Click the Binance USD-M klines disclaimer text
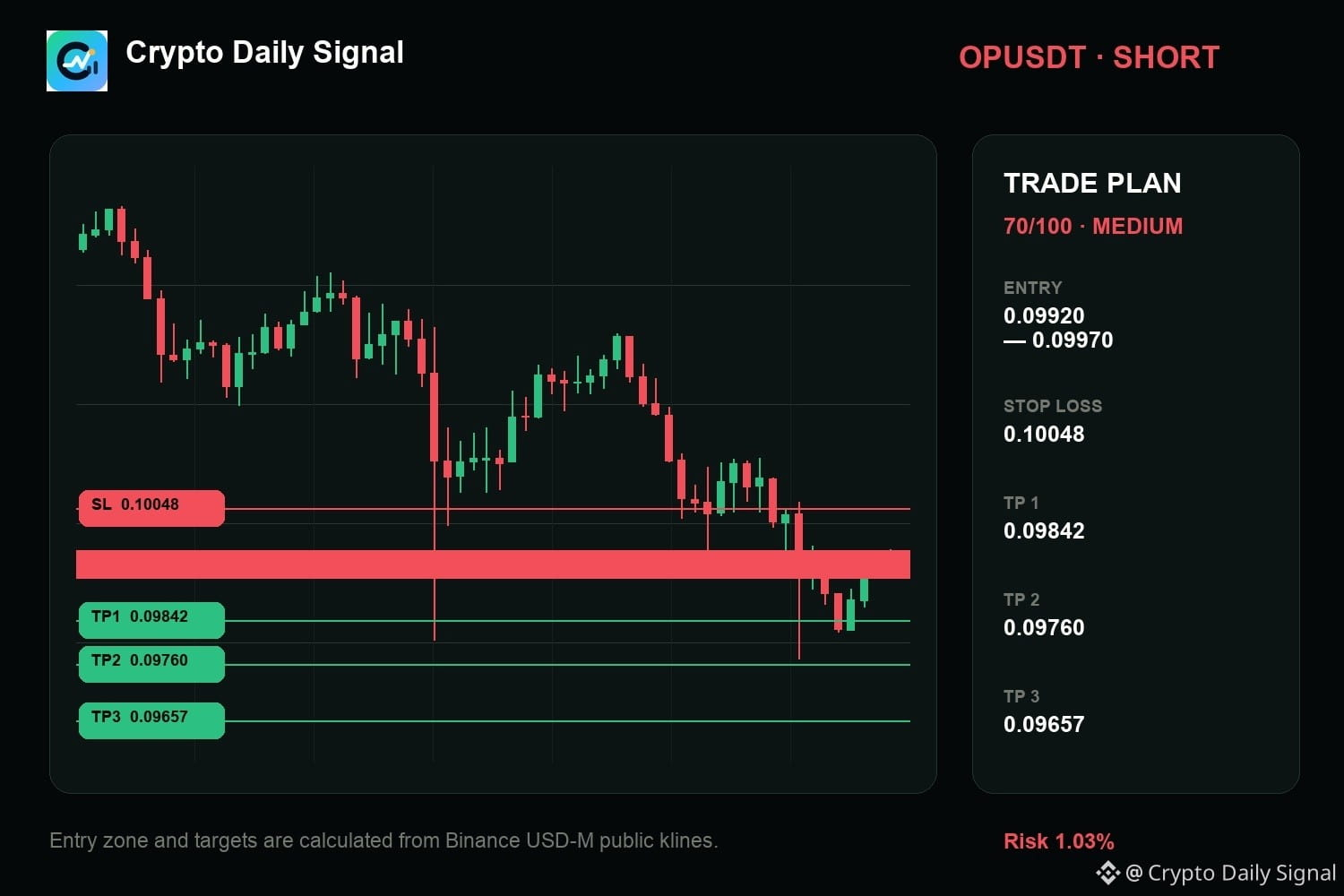This screenshot has height=896, width=1344. 383,840
